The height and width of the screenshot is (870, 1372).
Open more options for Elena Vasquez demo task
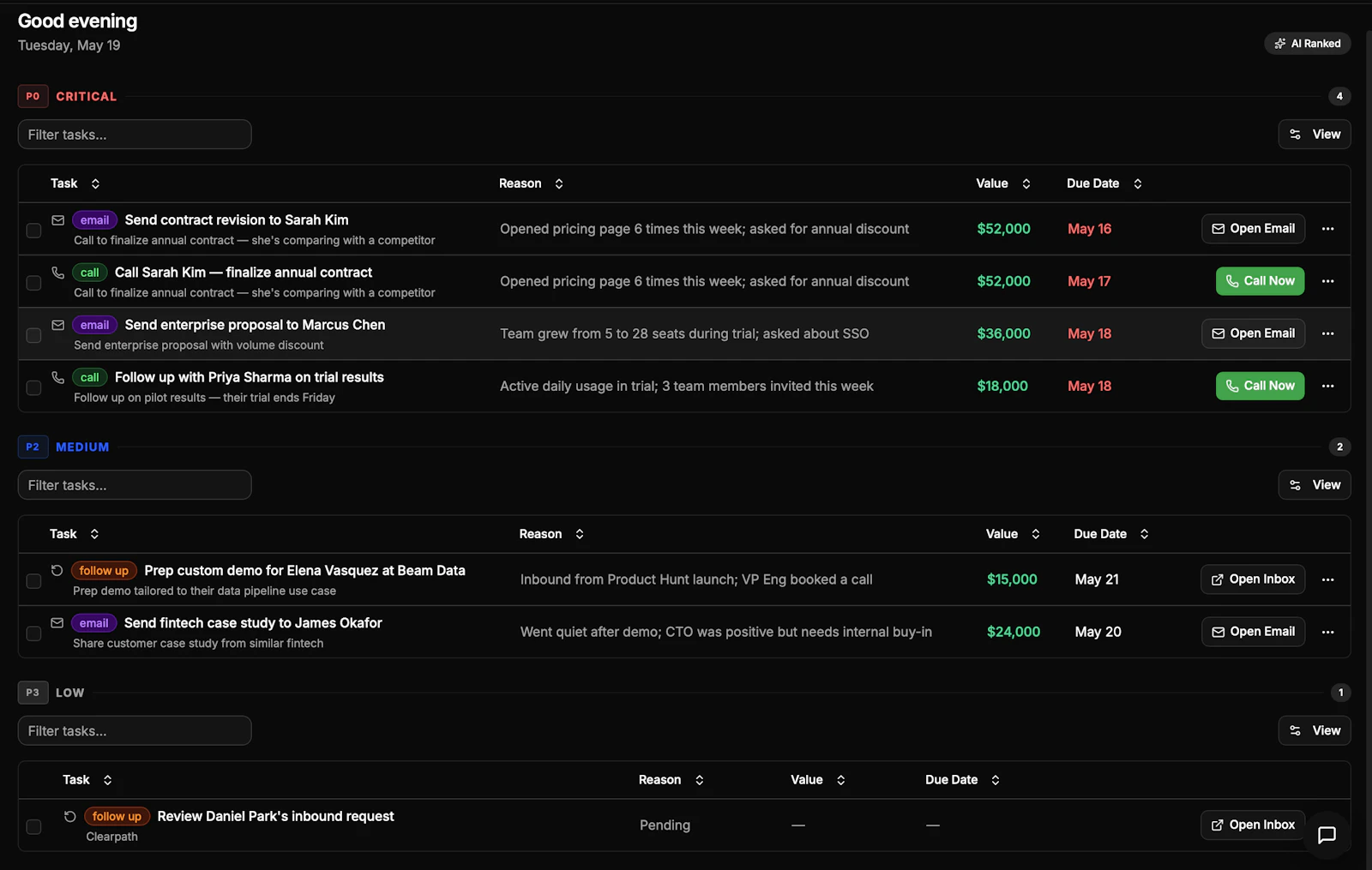point(1327,579)
